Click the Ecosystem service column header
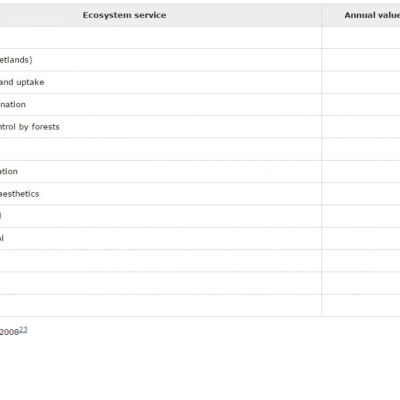 coord(124,15)
